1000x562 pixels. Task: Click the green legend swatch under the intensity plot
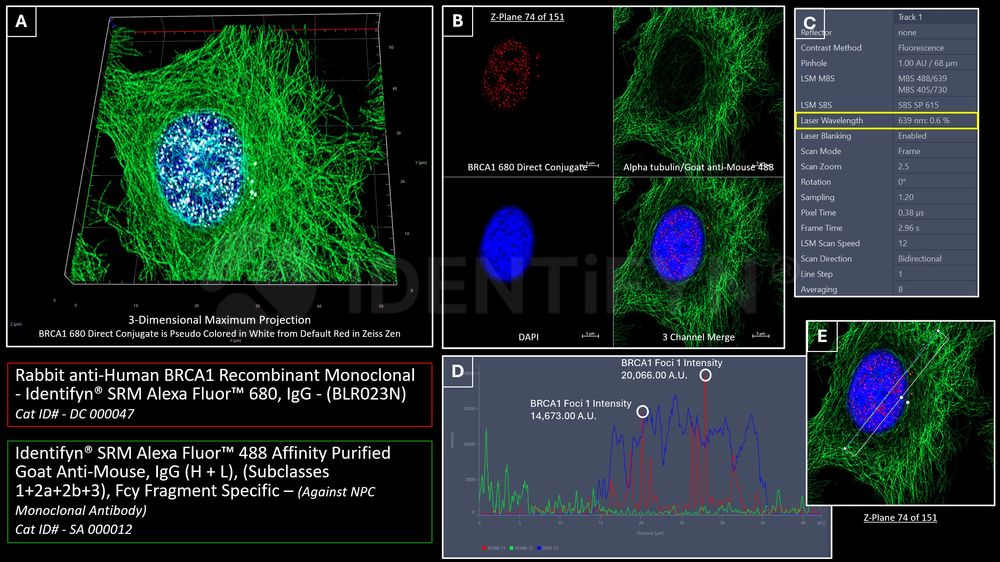(x=511, y=548)
